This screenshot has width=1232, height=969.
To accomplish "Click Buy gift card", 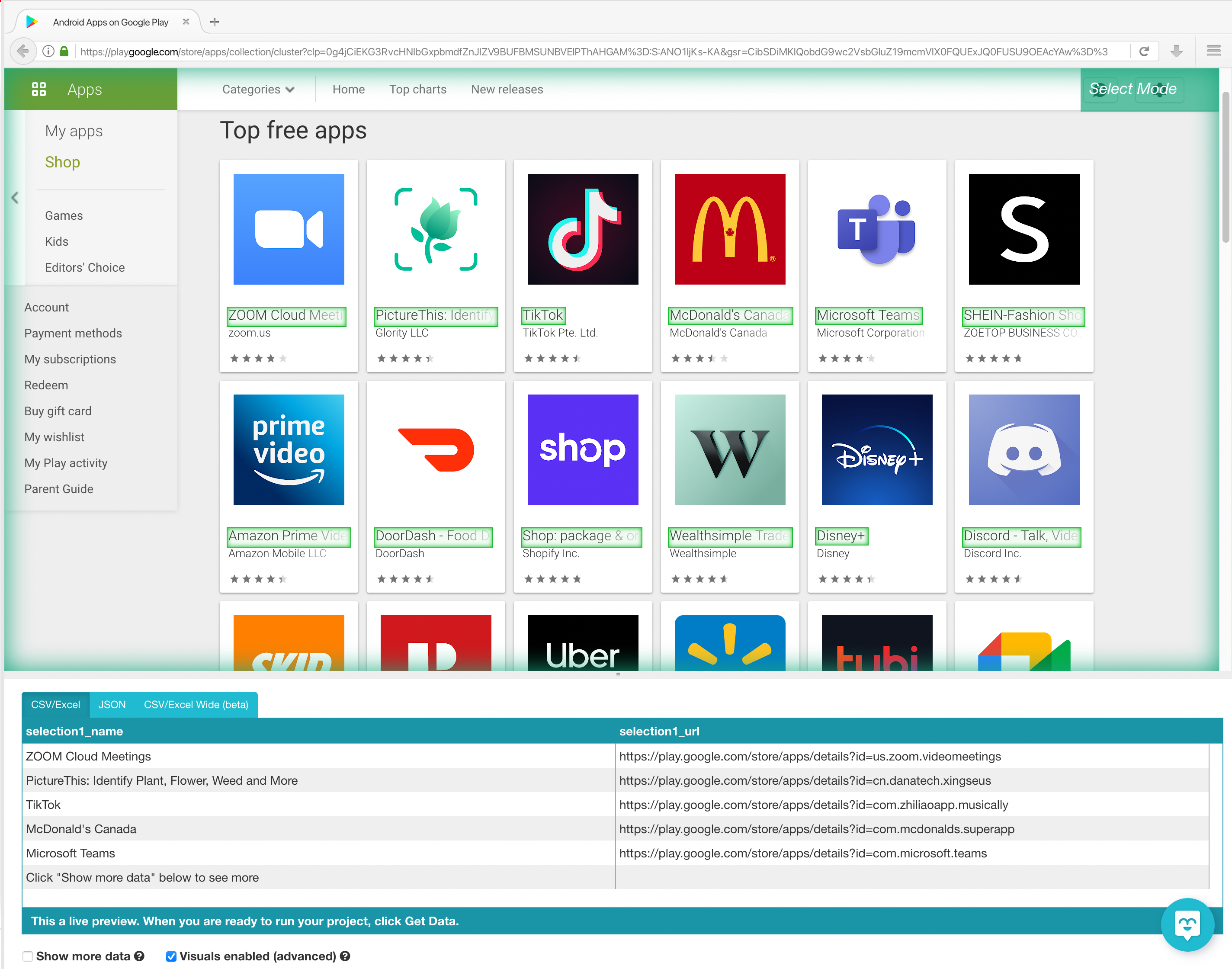I will [58, 411].
